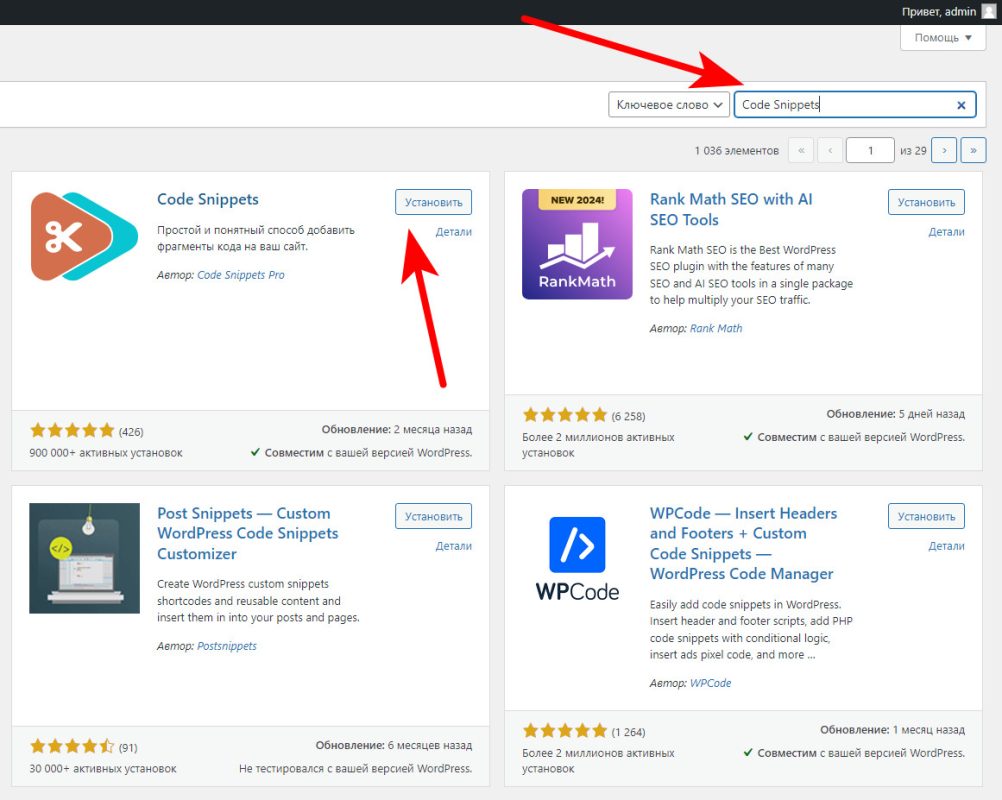Image resolution: width=1002 pixels, height=800 pixels.
Task: Click Привет, admin account menu
Action: pyautogui.click(x=949, y=12)
